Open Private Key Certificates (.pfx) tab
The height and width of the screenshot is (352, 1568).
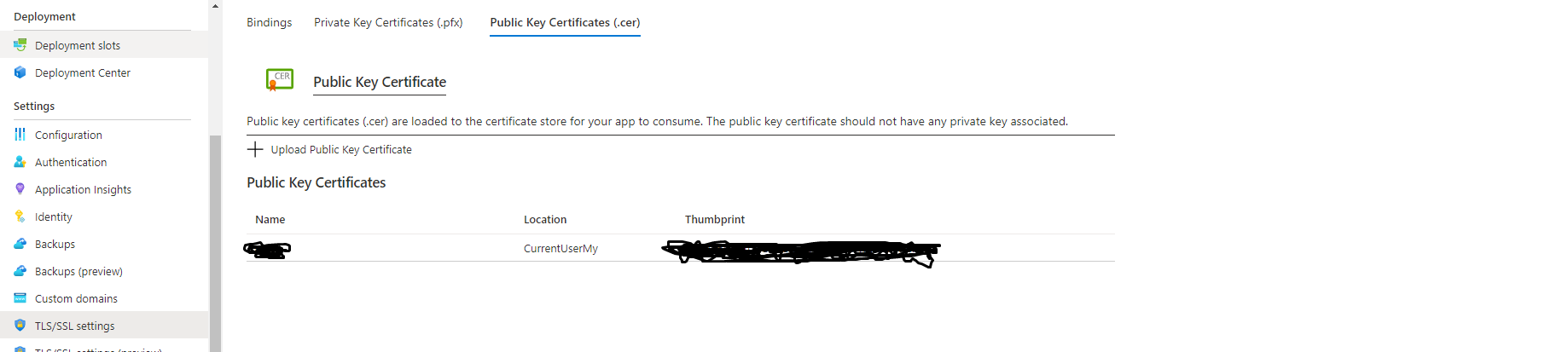388,22
